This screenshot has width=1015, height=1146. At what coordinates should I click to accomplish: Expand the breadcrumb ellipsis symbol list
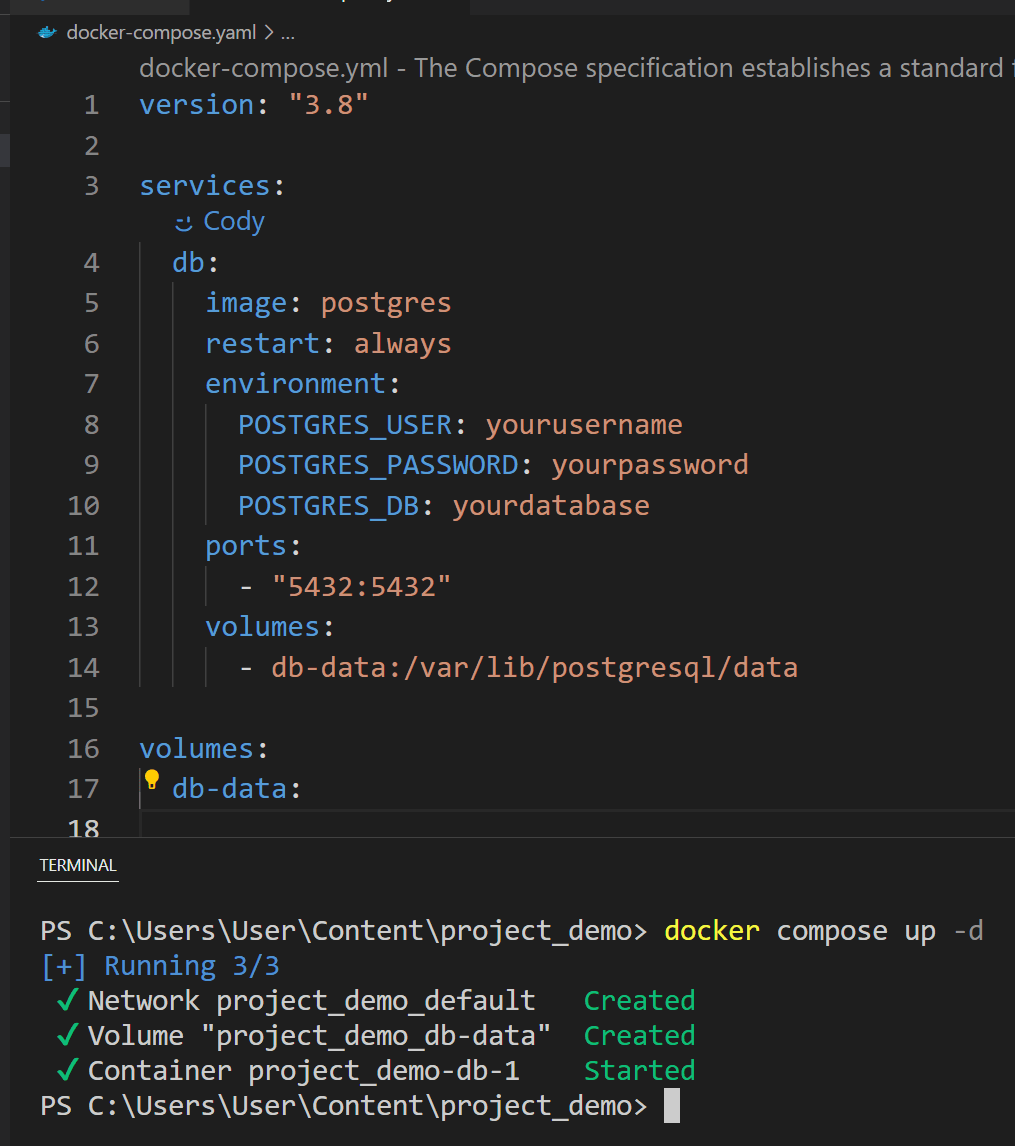tap(288, 33)
